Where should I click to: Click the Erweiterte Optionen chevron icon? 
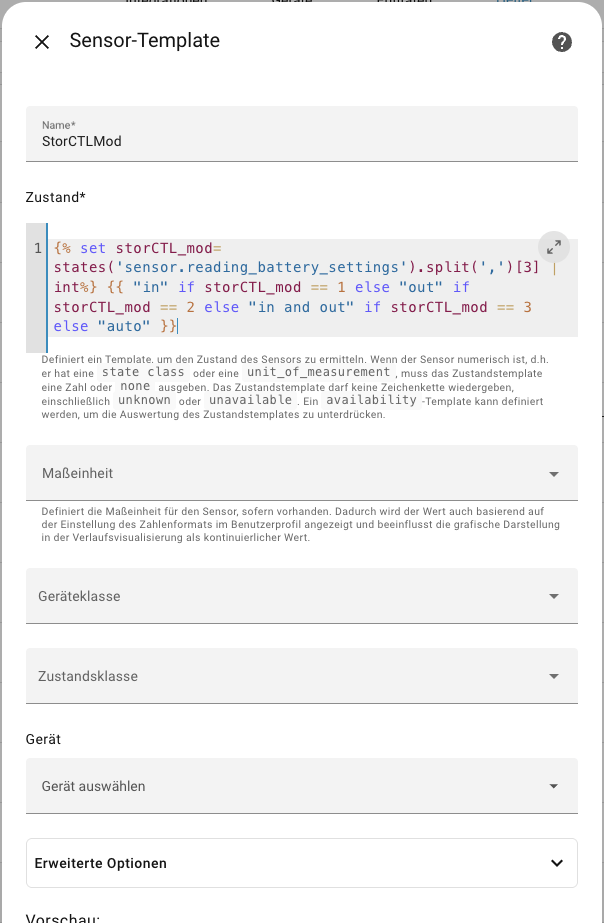tap(557, 863)
